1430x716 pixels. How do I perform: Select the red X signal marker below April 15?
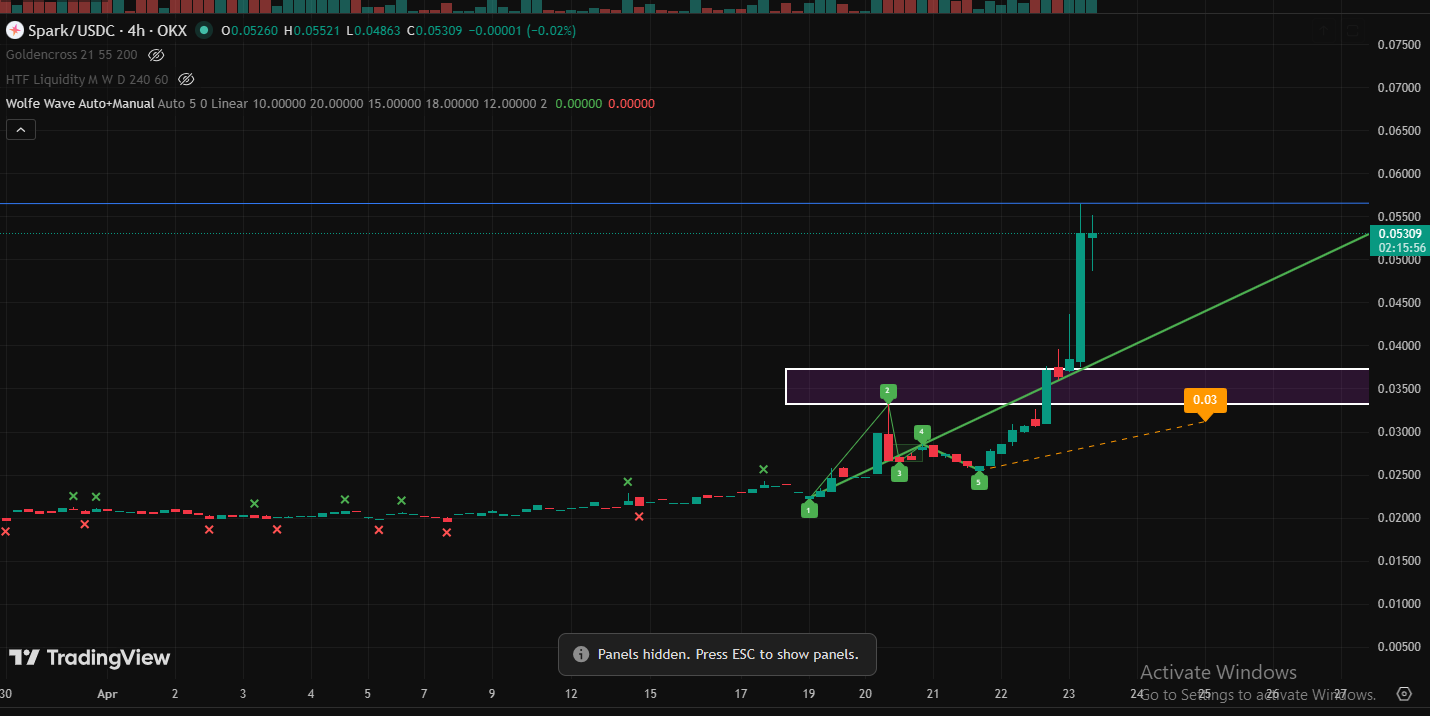(x=638, y=517)
